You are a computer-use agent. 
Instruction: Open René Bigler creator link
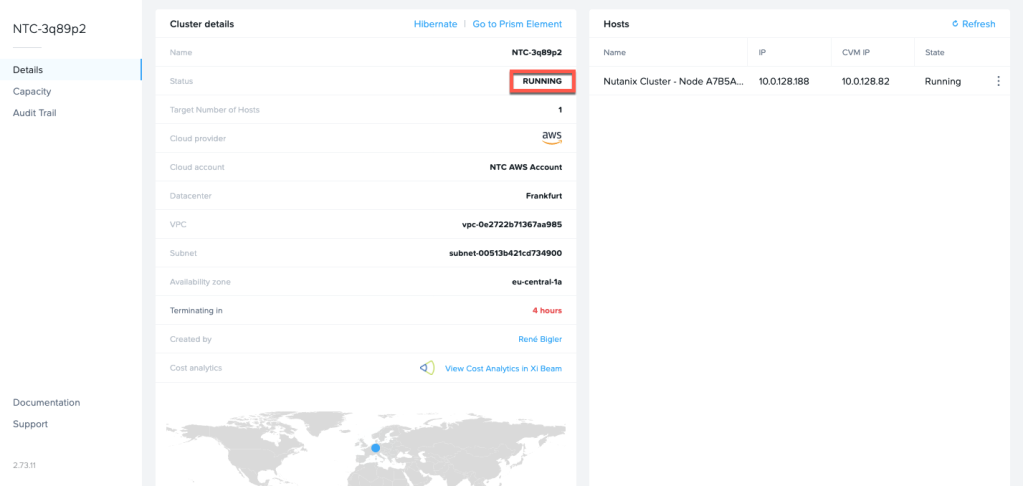[540, 339]
